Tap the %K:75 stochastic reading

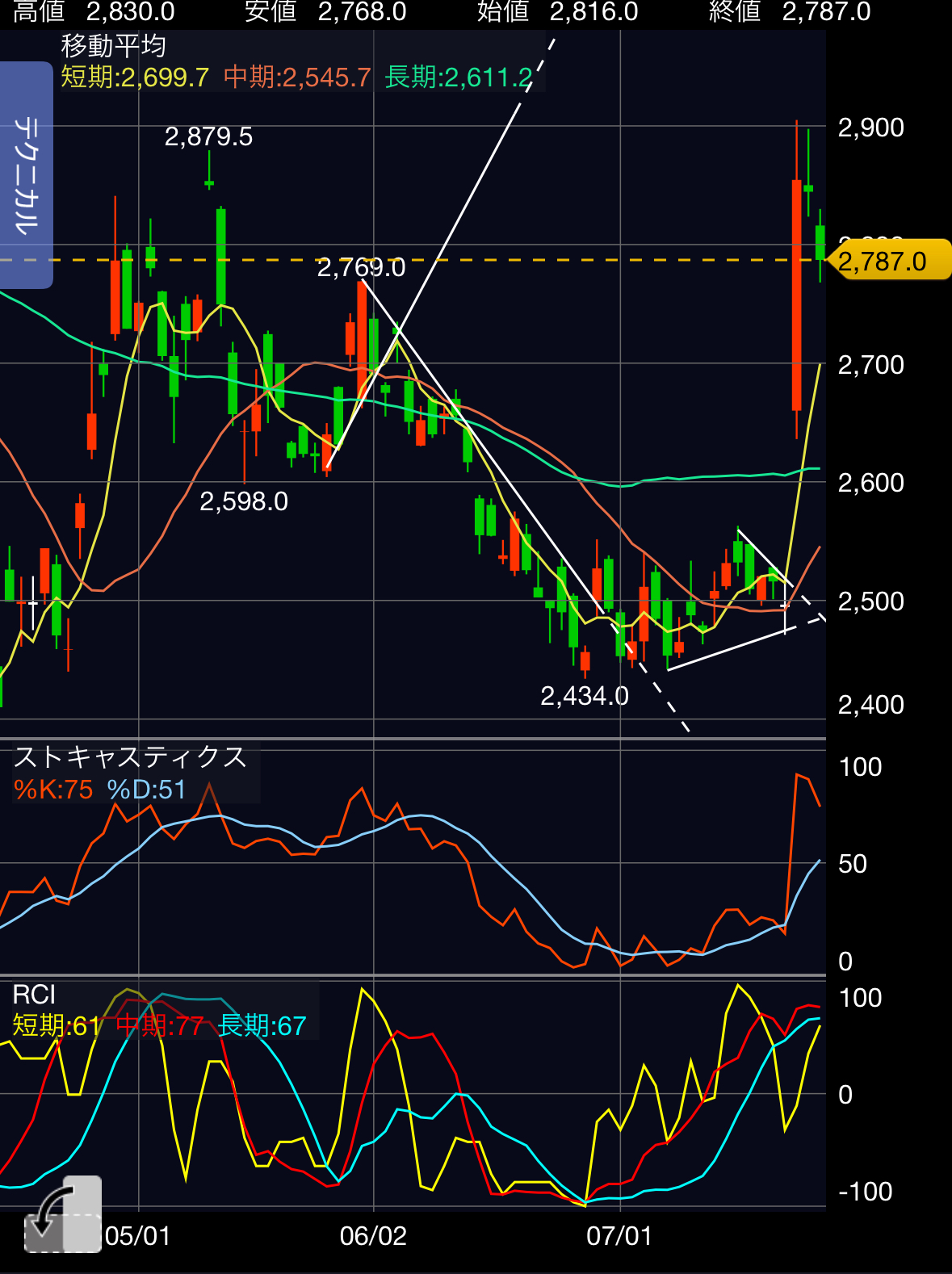(53, 789)
